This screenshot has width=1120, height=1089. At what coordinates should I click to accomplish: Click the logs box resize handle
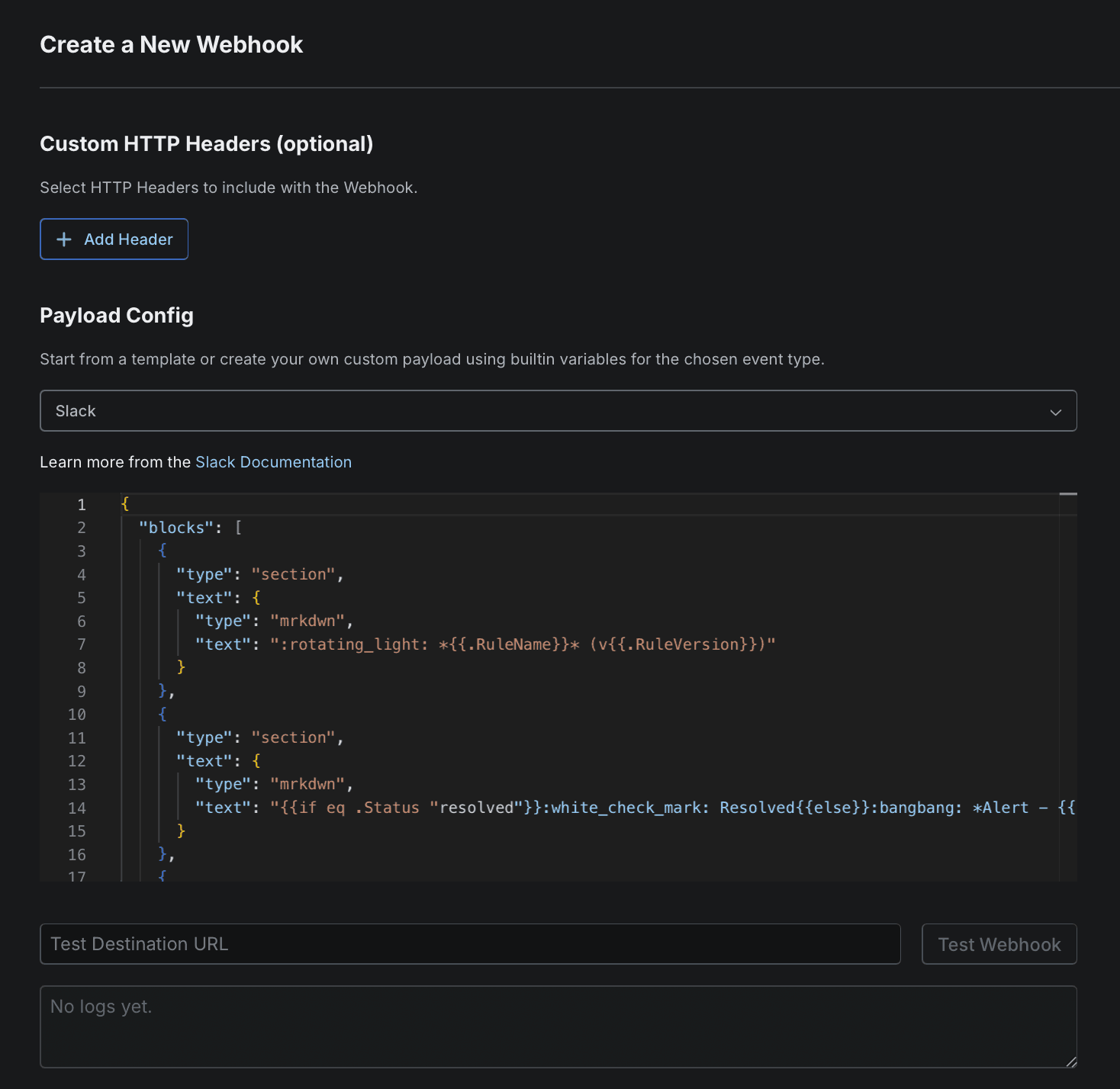point(1071,1062)
